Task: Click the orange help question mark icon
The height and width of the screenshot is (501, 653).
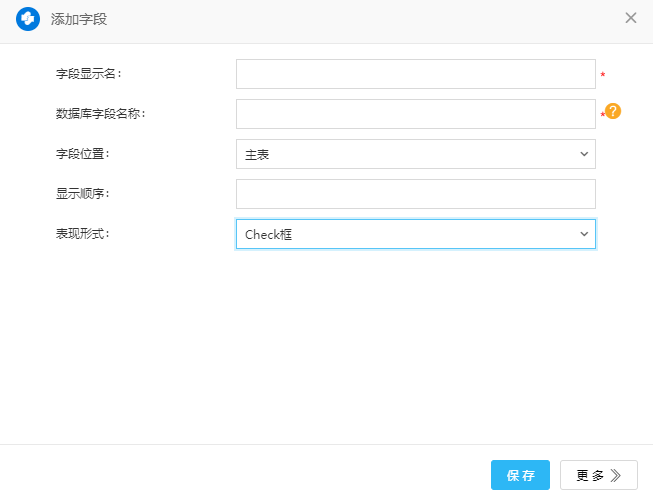Action: (x=613, y=112)
